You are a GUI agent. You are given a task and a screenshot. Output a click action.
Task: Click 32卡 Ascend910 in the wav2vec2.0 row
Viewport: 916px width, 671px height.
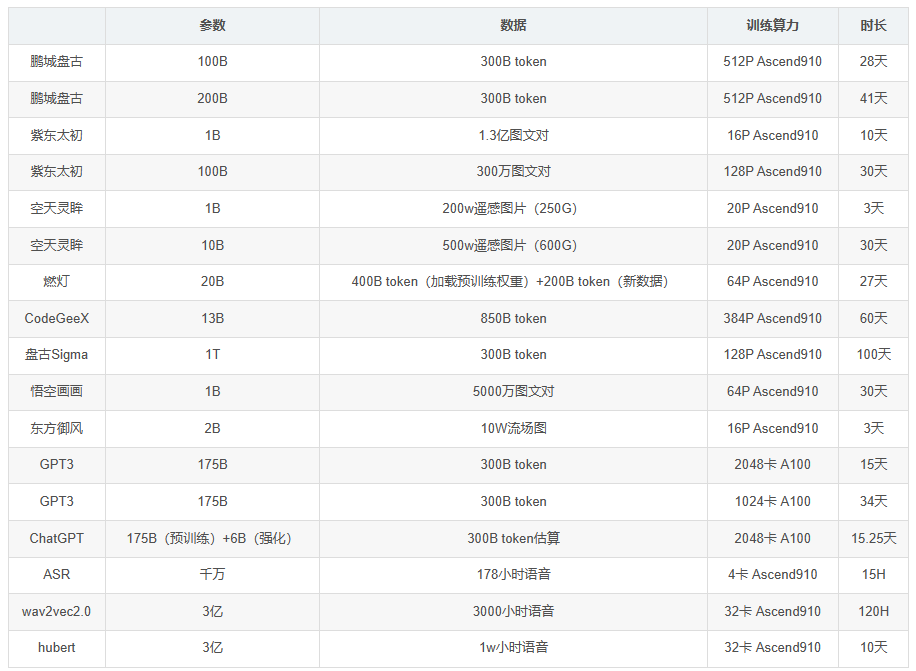[x=772, y=611]
